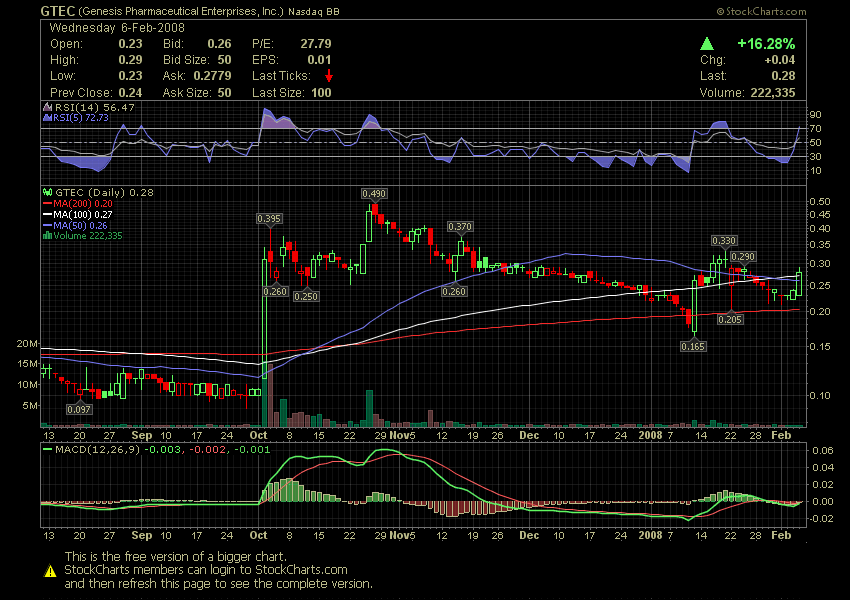Click the Ask value 0.2779
850x600 pixels.
(x=212, y=76)
